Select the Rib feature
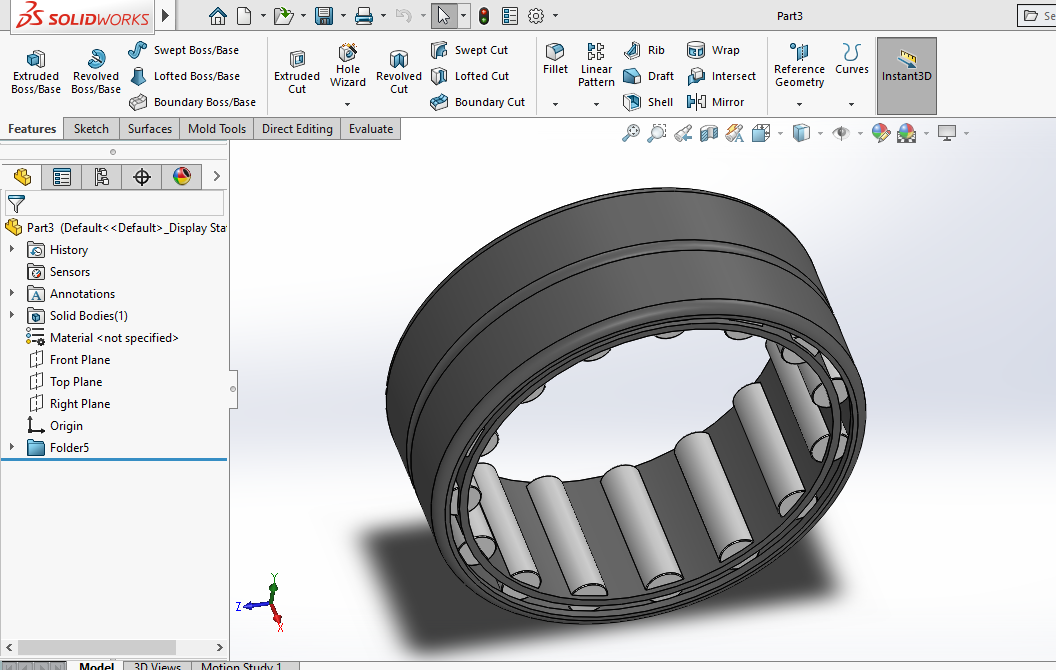 644,50
